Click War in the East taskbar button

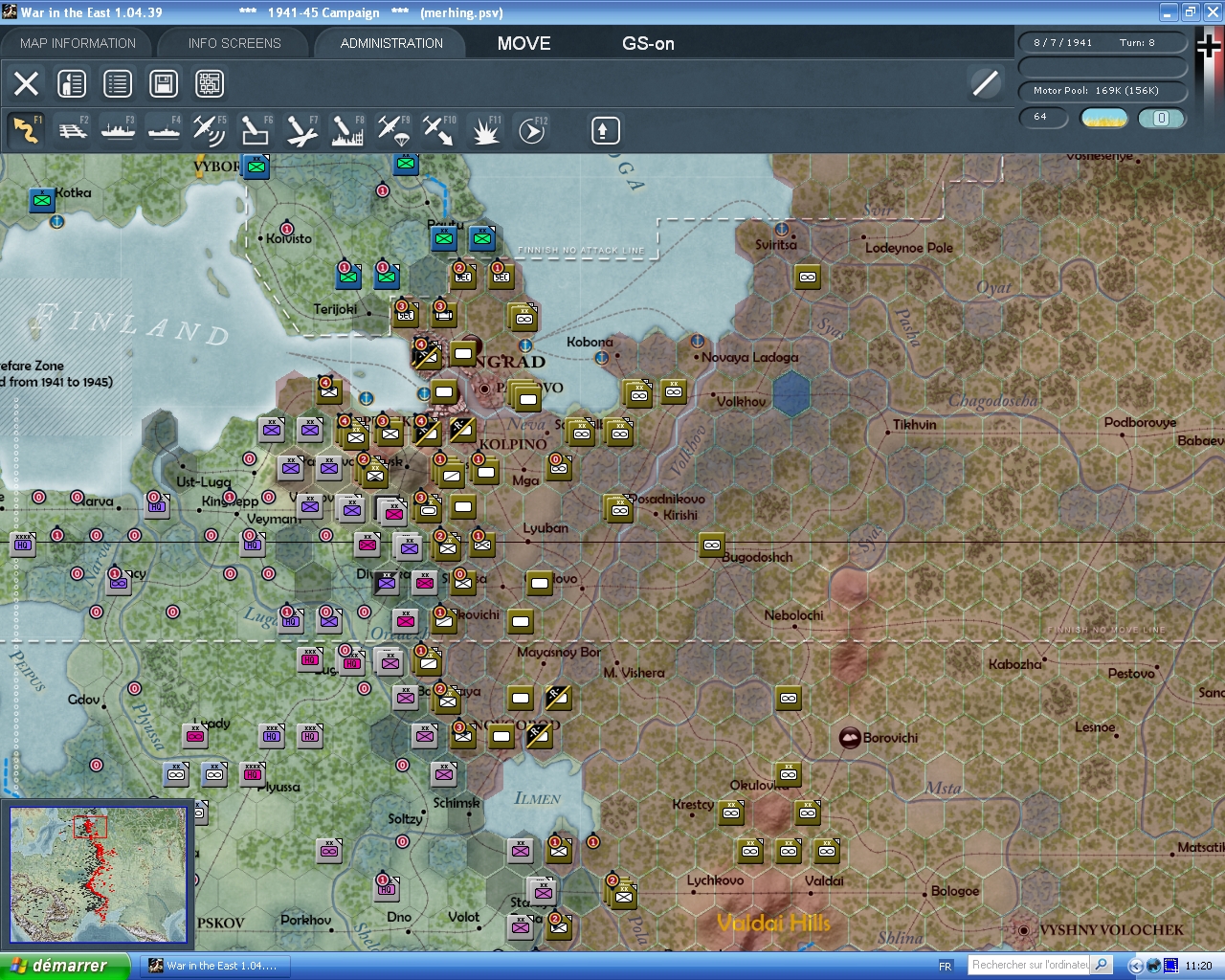click(213, 966)
